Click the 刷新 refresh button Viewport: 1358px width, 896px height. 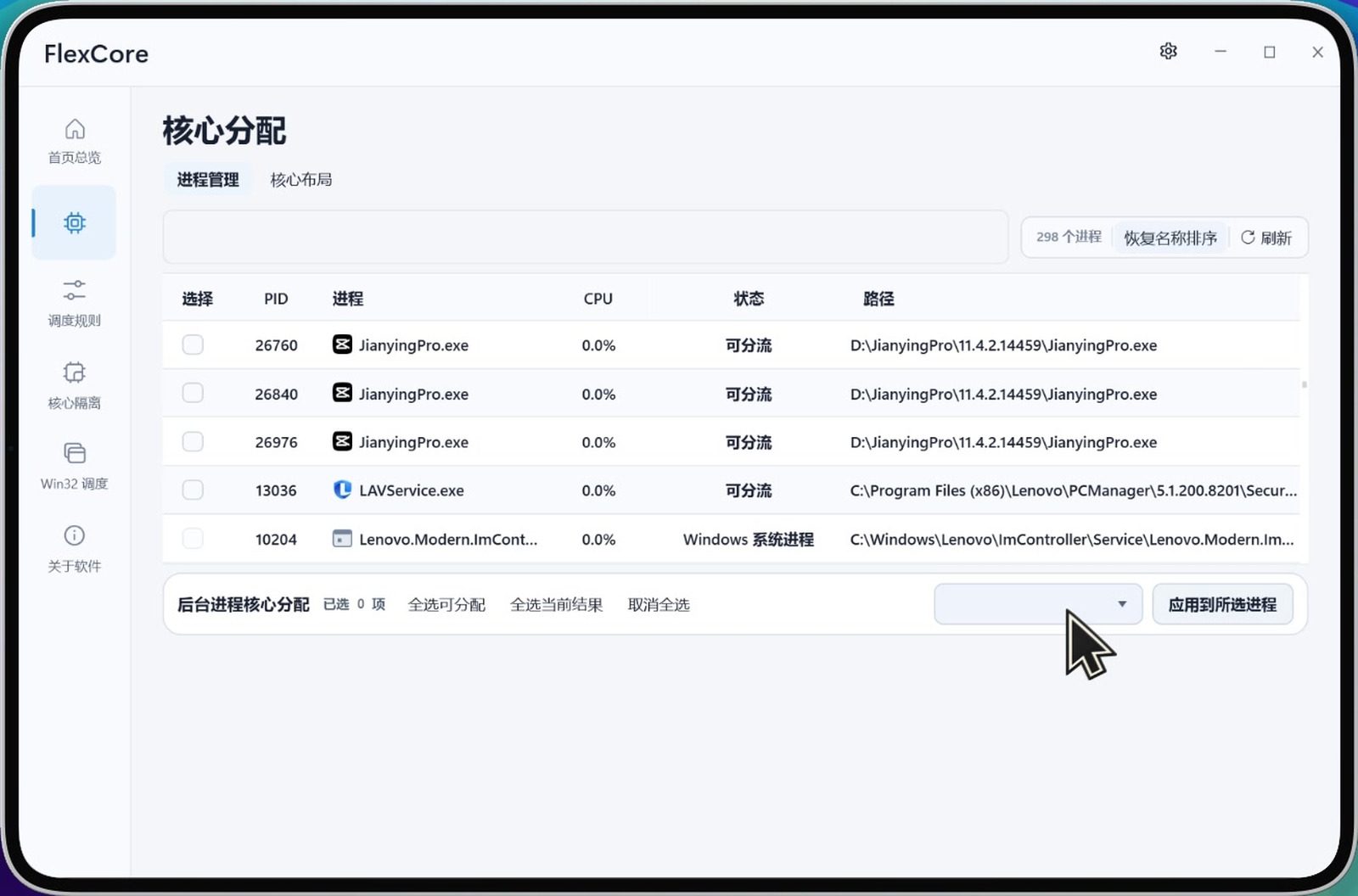coord(1266,238)
